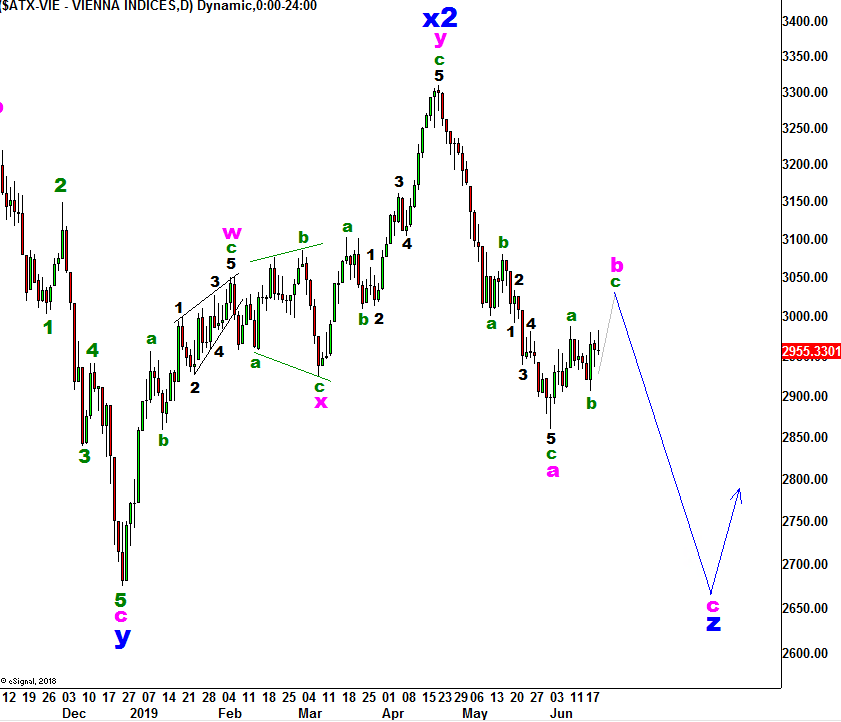
Task: Click the Mar month on the date axis
Action: click(309, 713)
